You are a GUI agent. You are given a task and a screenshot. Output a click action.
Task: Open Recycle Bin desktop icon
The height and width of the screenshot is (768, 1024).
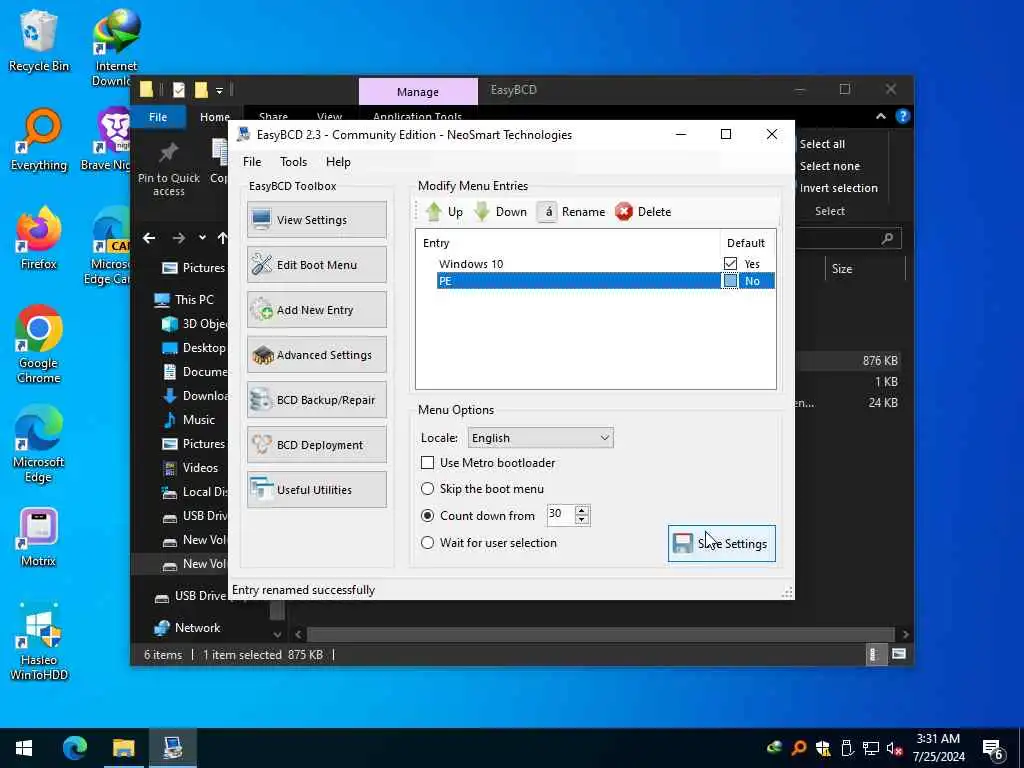click(39, 41)
